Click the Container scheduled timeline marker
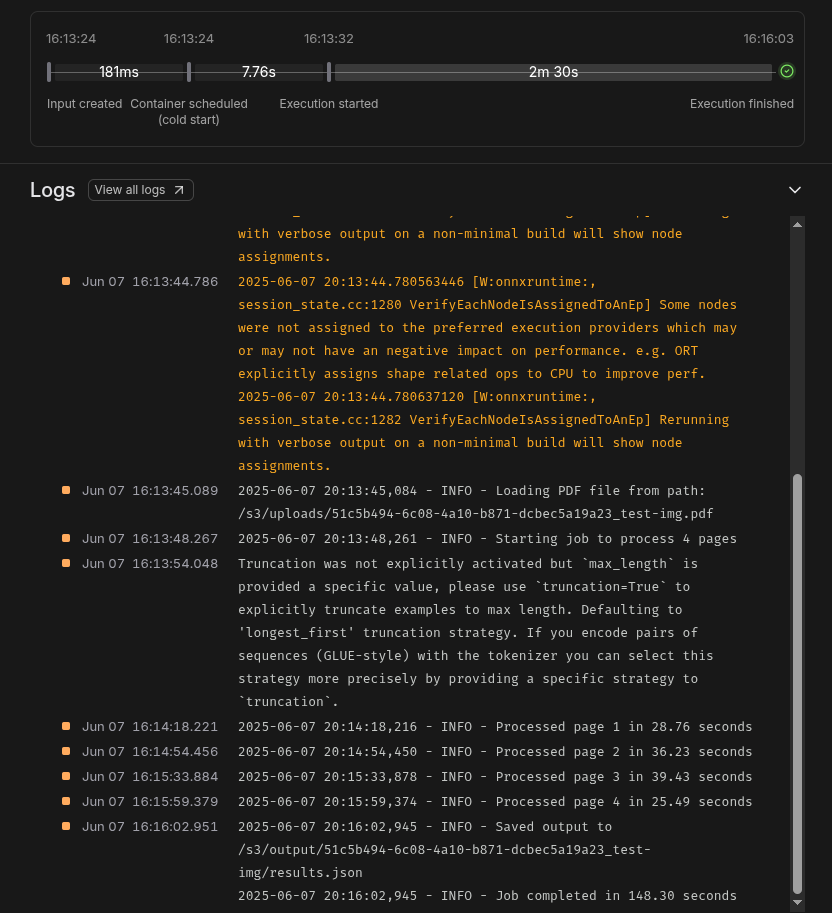This screenshot has width=832, height=913. click(x=189, y=72)
